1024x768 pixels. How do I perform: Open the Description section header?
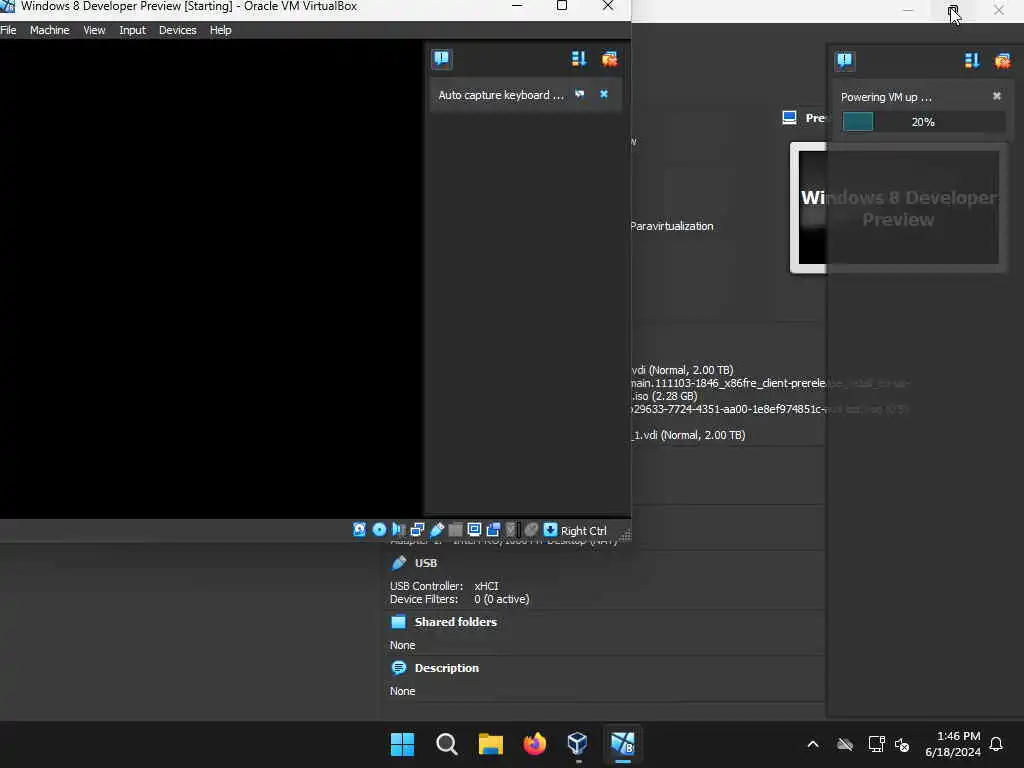coord(447,668)
